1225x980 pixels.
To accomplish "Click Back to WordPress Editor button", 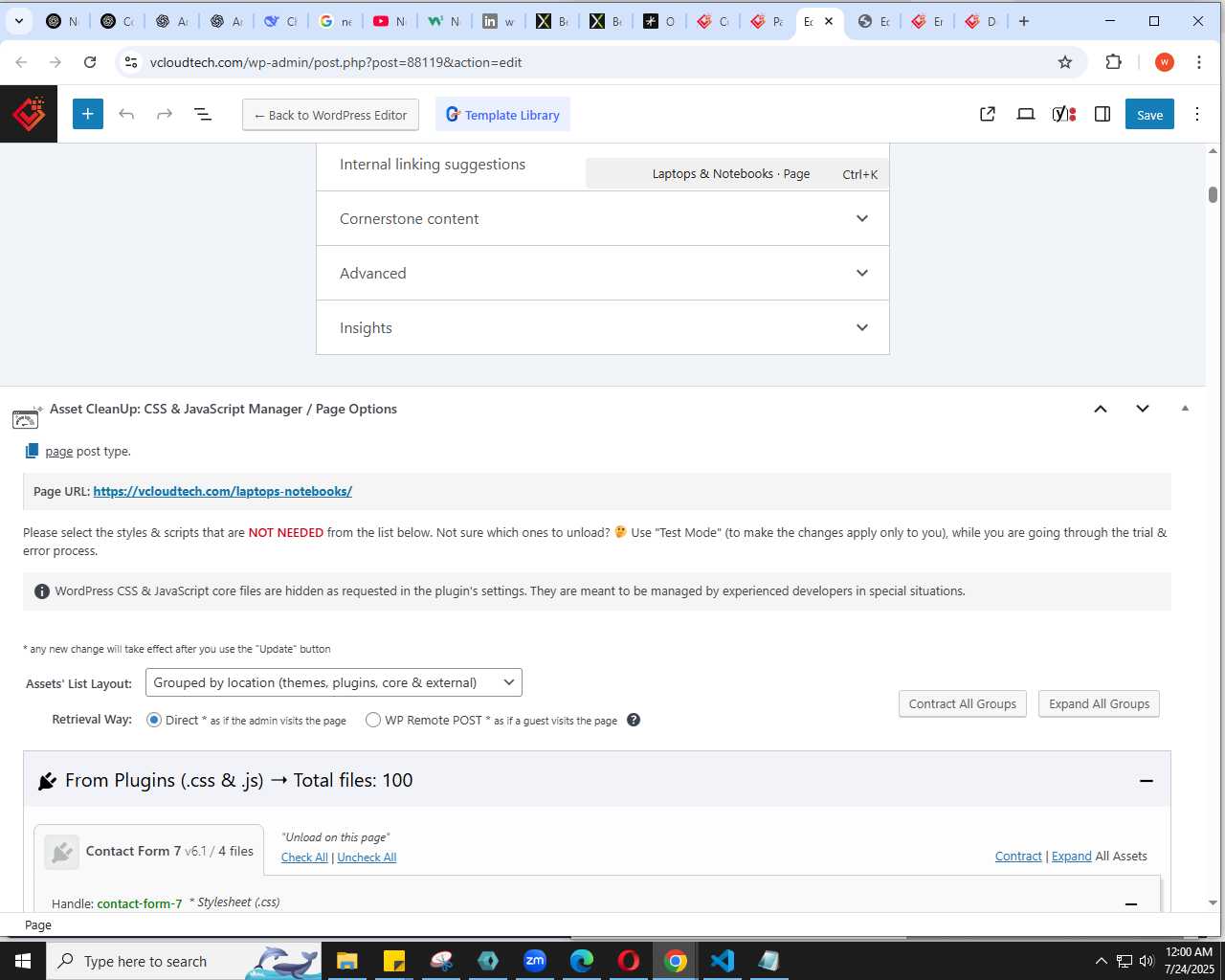I will tap(330, 115).
